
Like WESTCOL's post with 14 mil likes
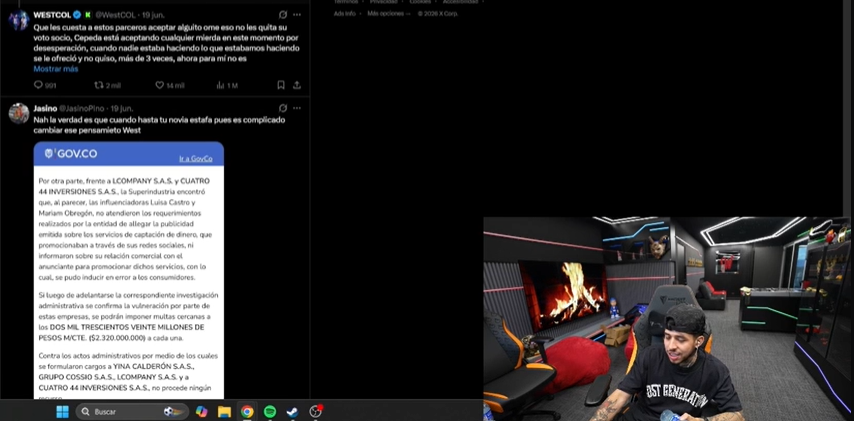[x=160, y=85]
